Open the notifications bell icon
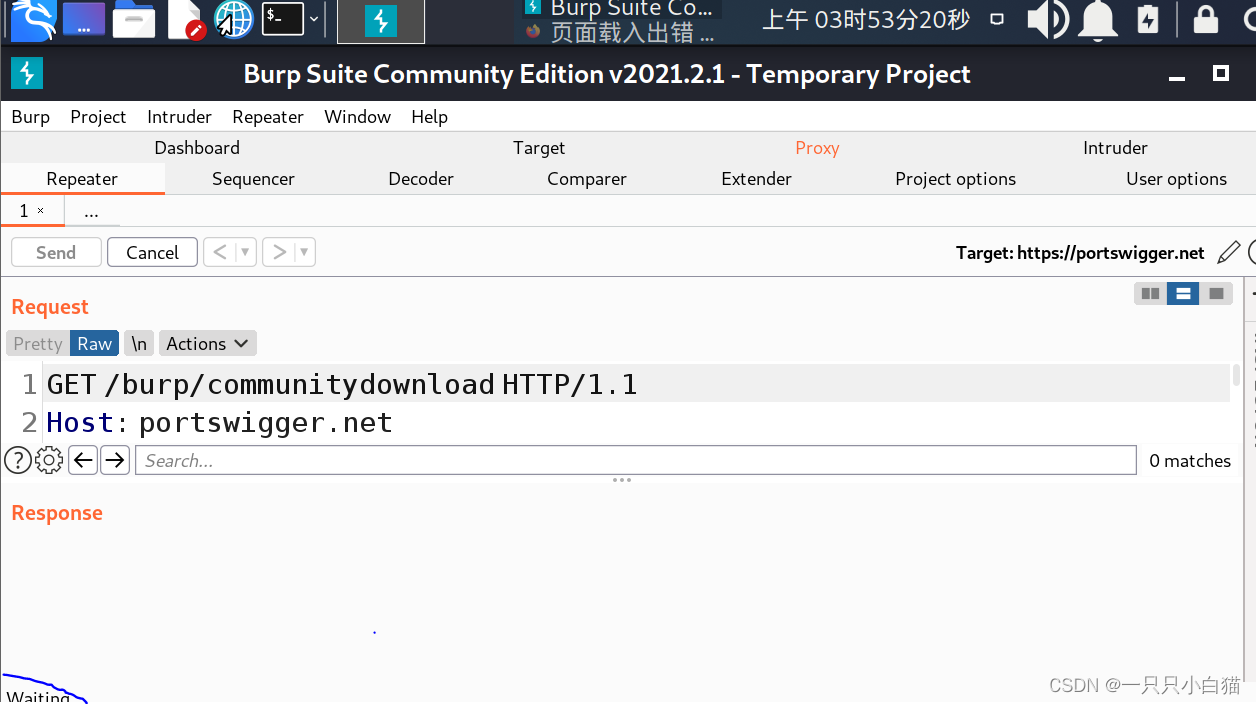The image size is (1256, 704). [1099, 19]
